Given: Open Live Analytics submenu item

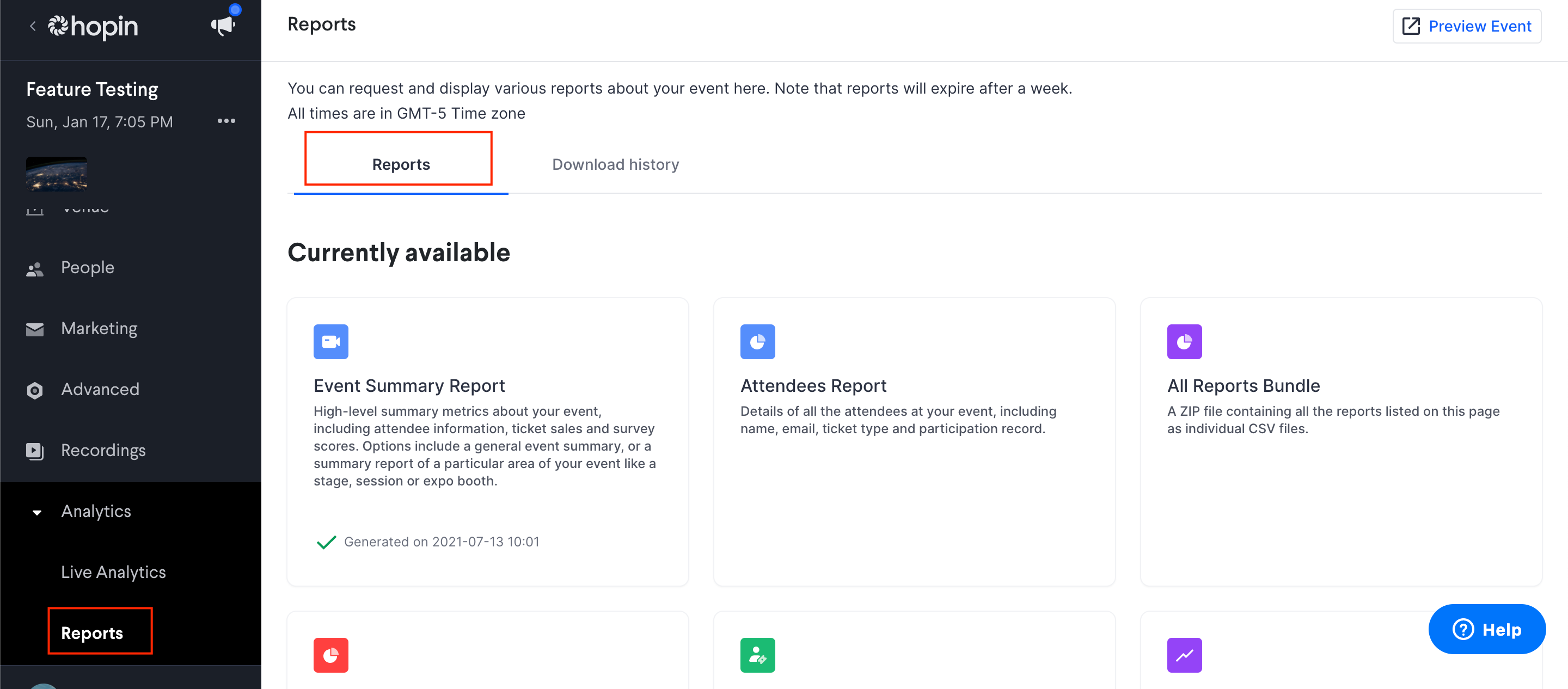Looking at the screenshot, I should [x=113, y=573].
